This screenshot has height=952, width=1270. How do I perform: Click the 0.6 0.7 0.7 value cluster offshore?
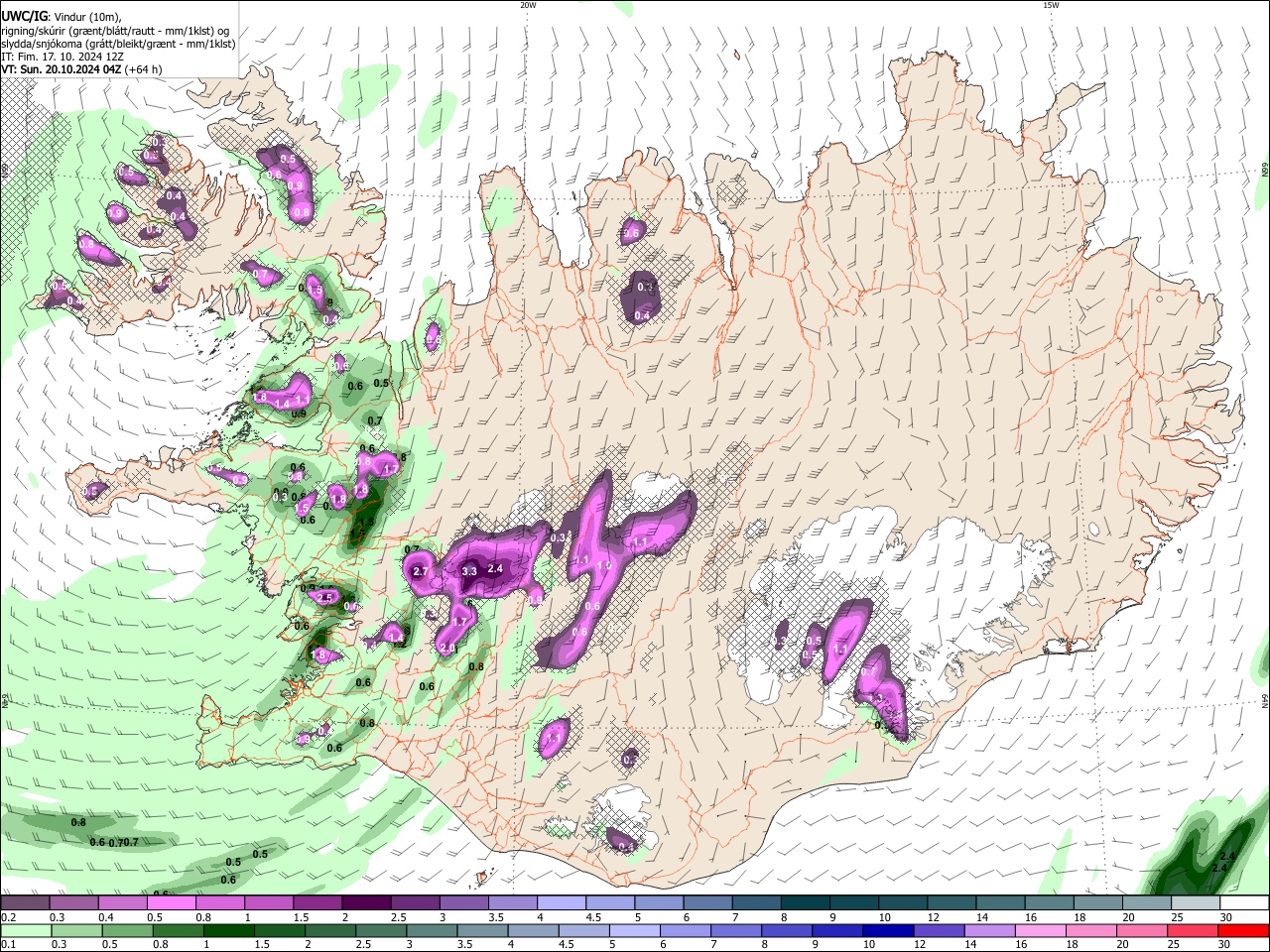click(x=114, y=842)
